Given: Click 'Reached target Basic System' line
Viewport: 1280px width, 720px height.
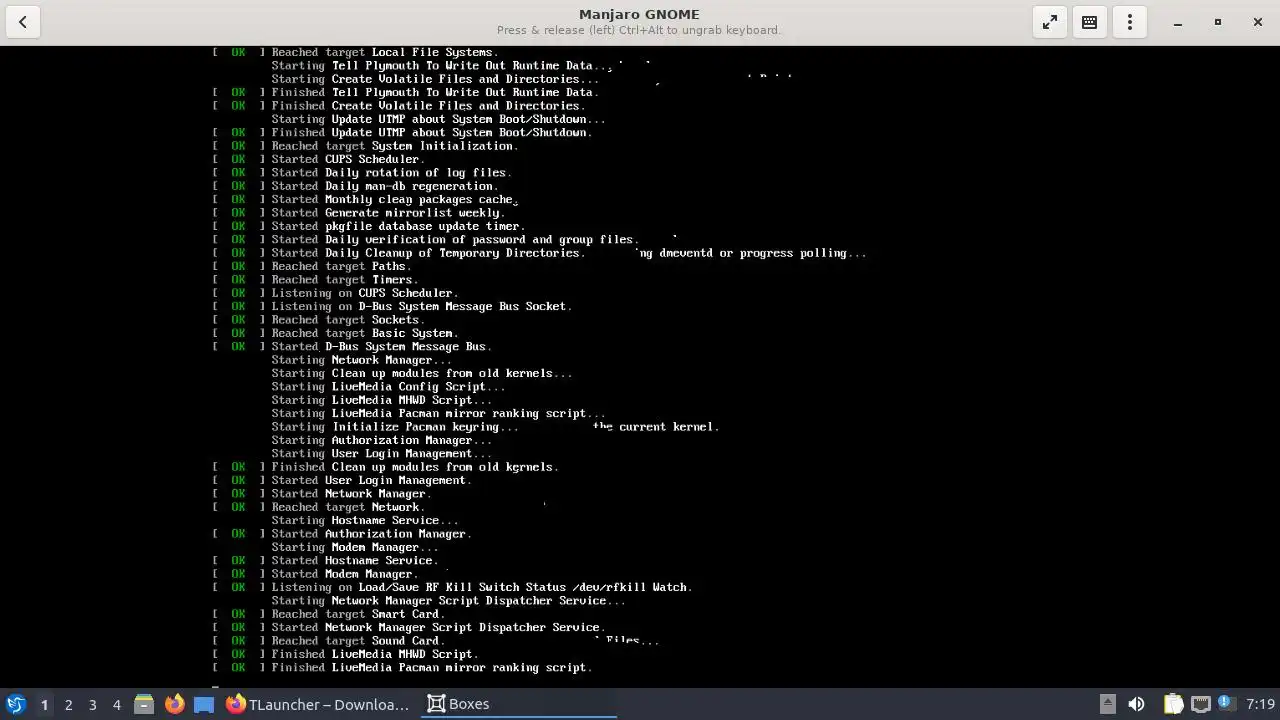Looking at the screenshot, I should pyautogui.click(x=335, y=333).
